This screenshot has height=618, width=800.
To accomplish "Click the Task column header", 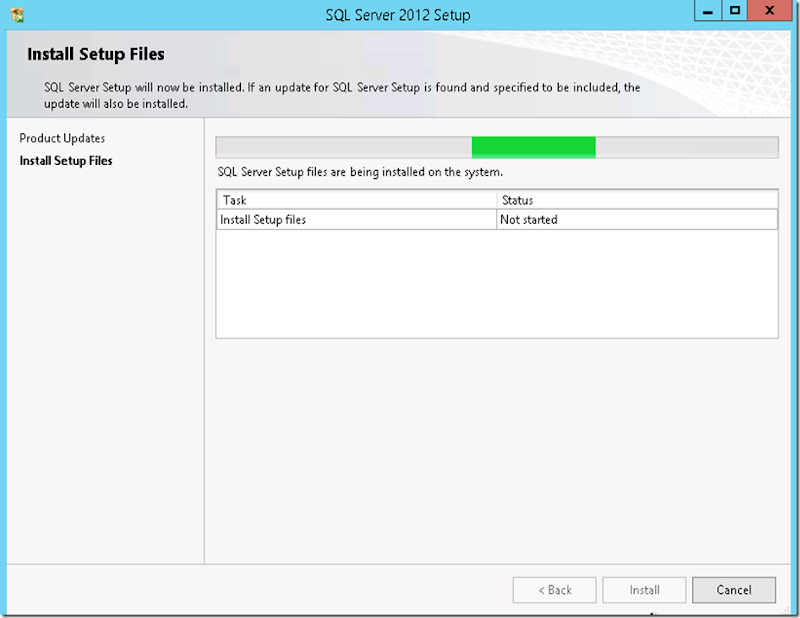I will click(x=357, y=200).
